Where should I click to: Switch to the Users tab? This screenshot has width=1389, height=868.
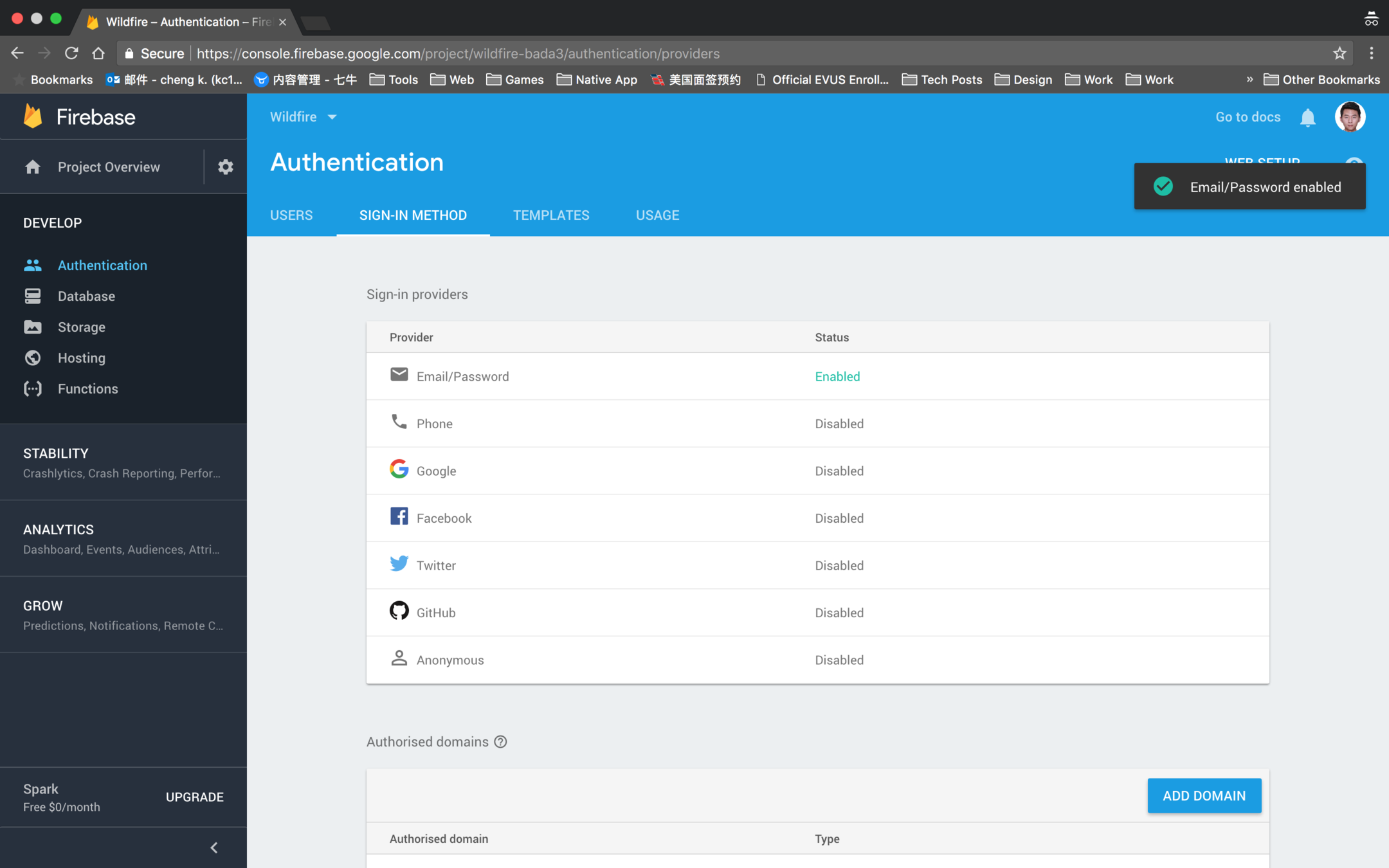click(291, 215)
